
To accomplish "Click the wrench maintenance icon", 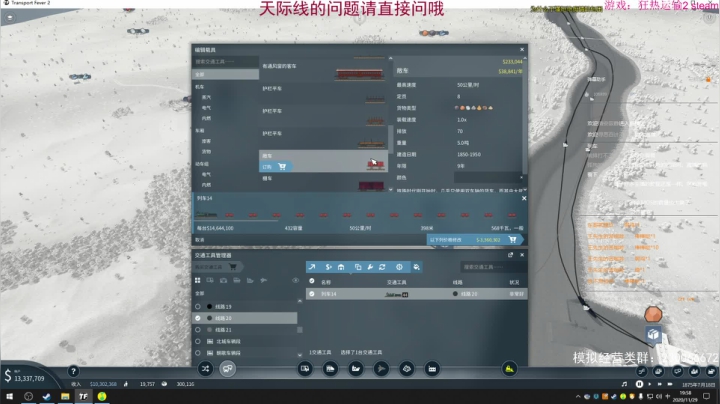I will point(370,267).
